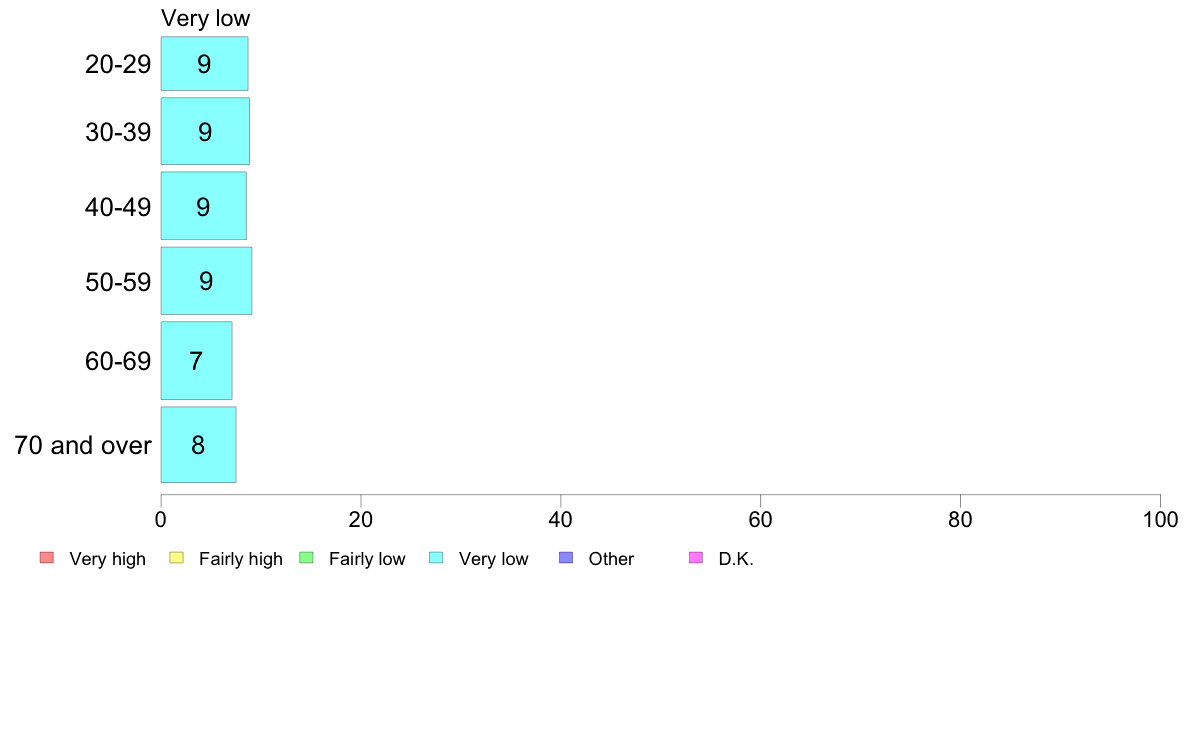Screen dimensions: 1188x736
Task: Select the 30-39 age group bar
Action: [x=205, y=131]
